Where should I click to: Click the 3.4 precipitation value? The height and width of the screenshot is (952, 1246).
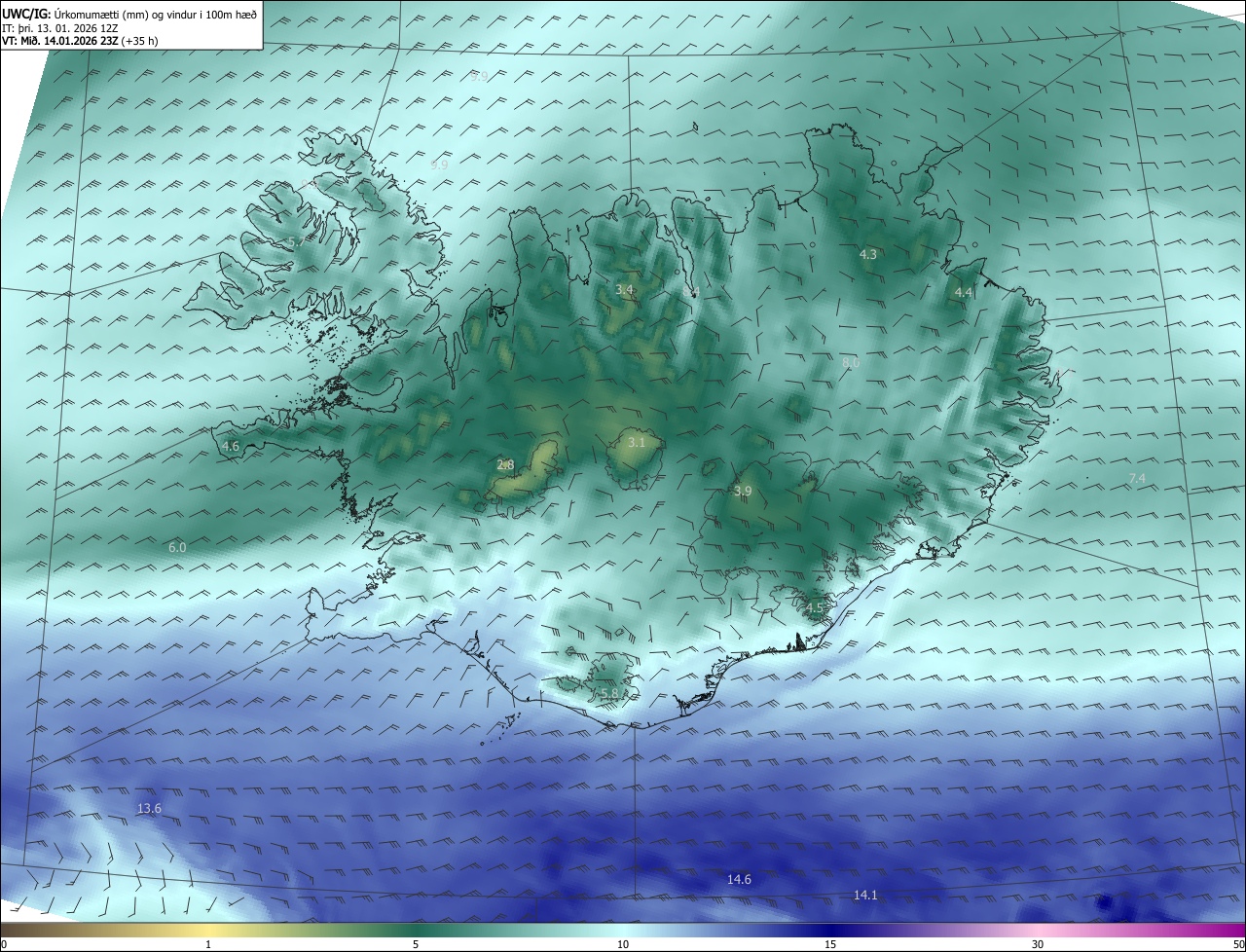point(625,290)
